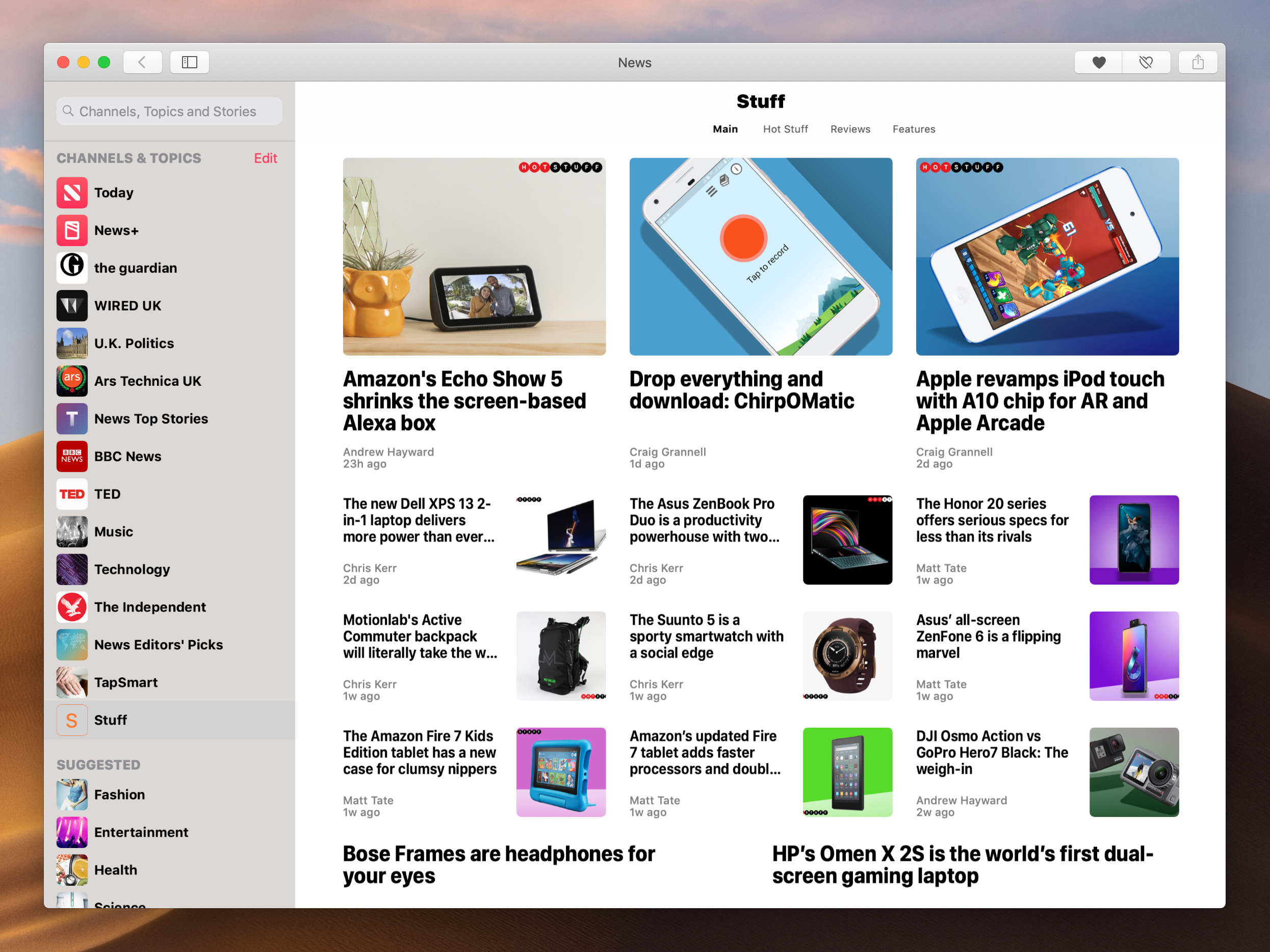Click the Stuff channel S icon
1270x952 pixels.
click(x=72, y=720)
